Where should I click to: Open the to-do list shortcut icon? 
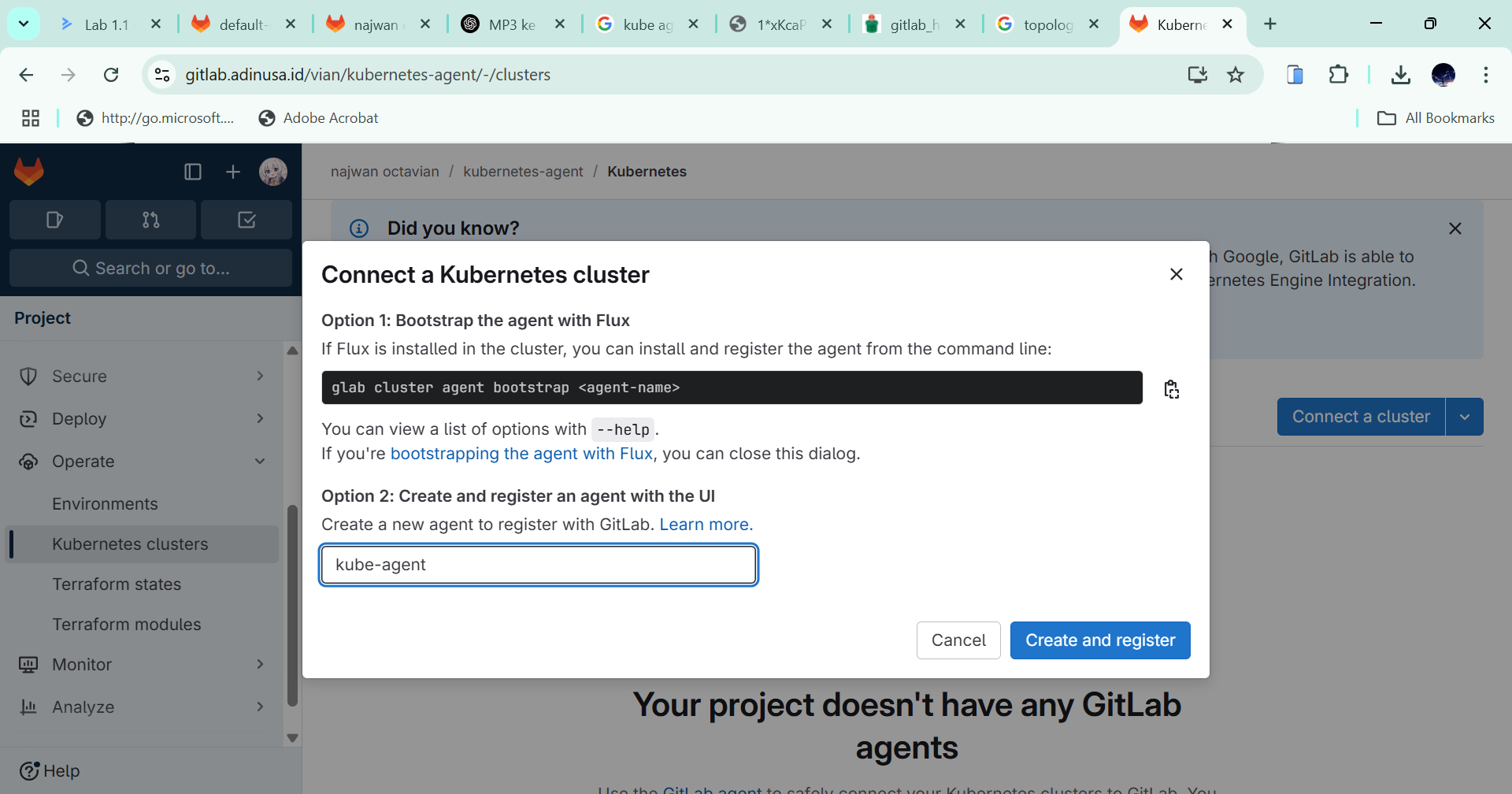pos(246,220)
